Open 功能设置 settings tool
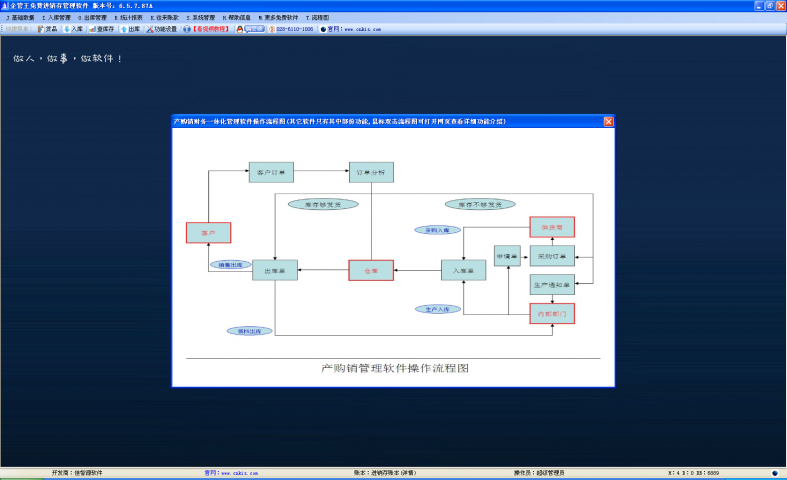The width and height of the screenshot is (787, 480). [162, 29]
